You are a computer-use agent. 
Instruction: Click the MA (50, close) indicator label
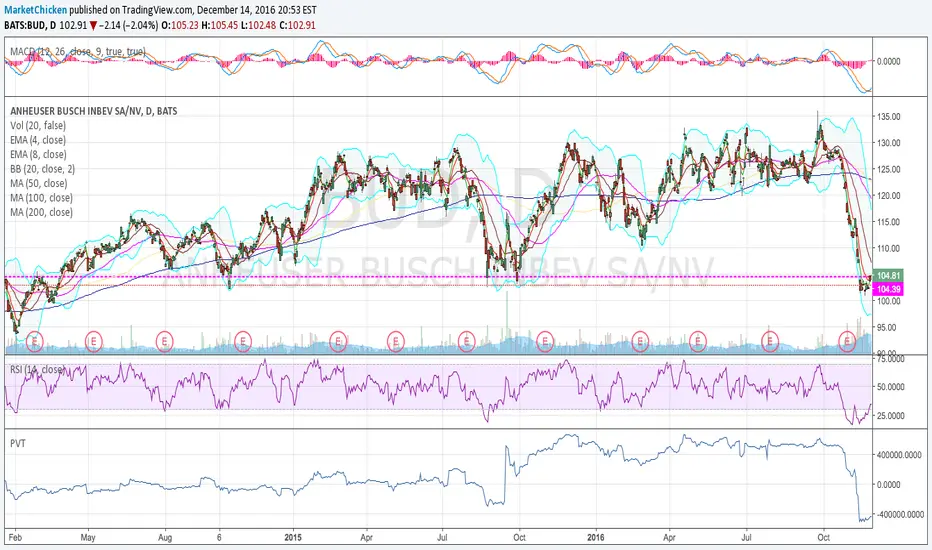[39, 183]
